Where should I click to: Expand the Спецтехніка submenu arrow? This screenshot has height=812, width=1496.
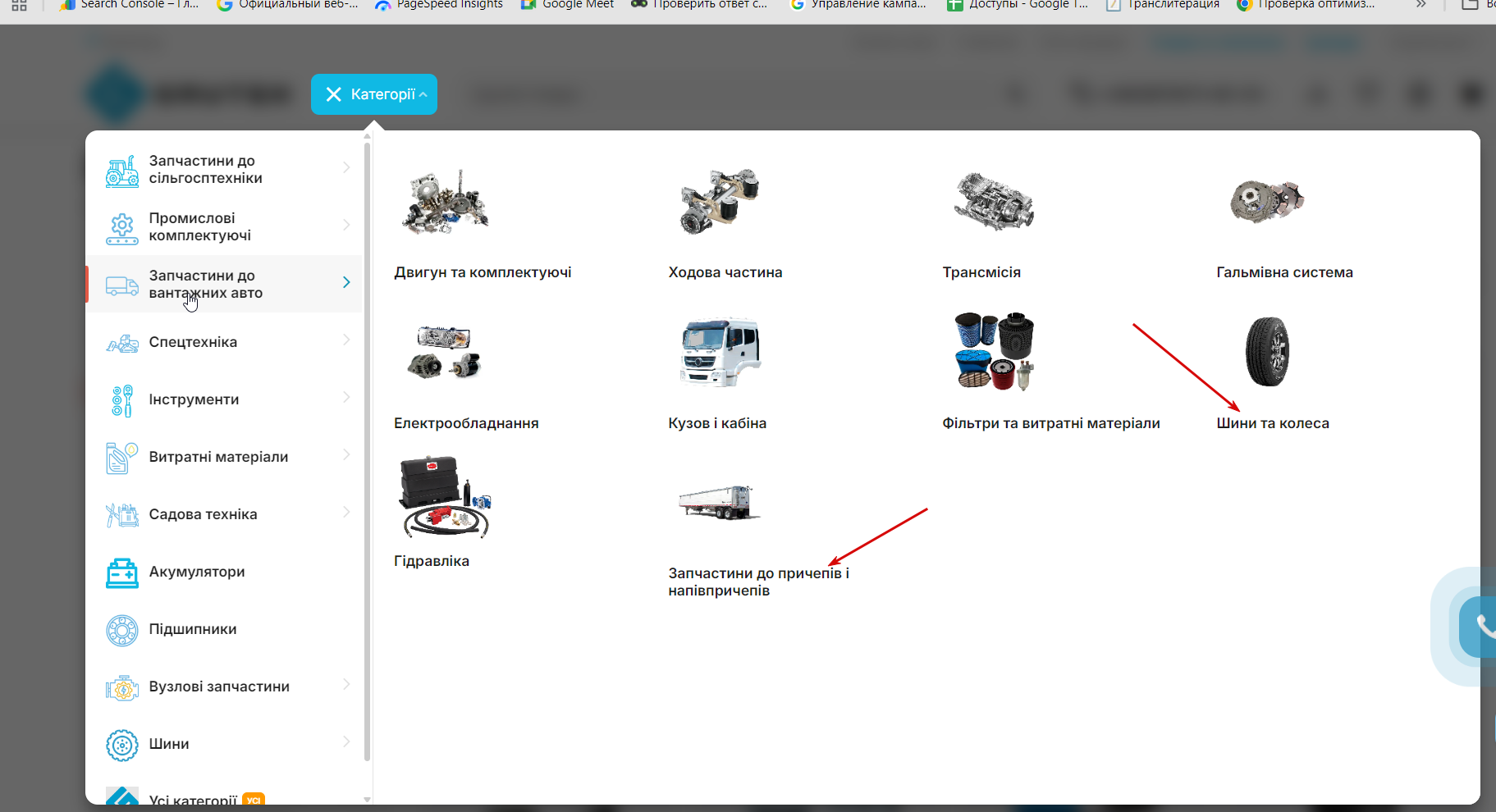(x=346, y=340)
